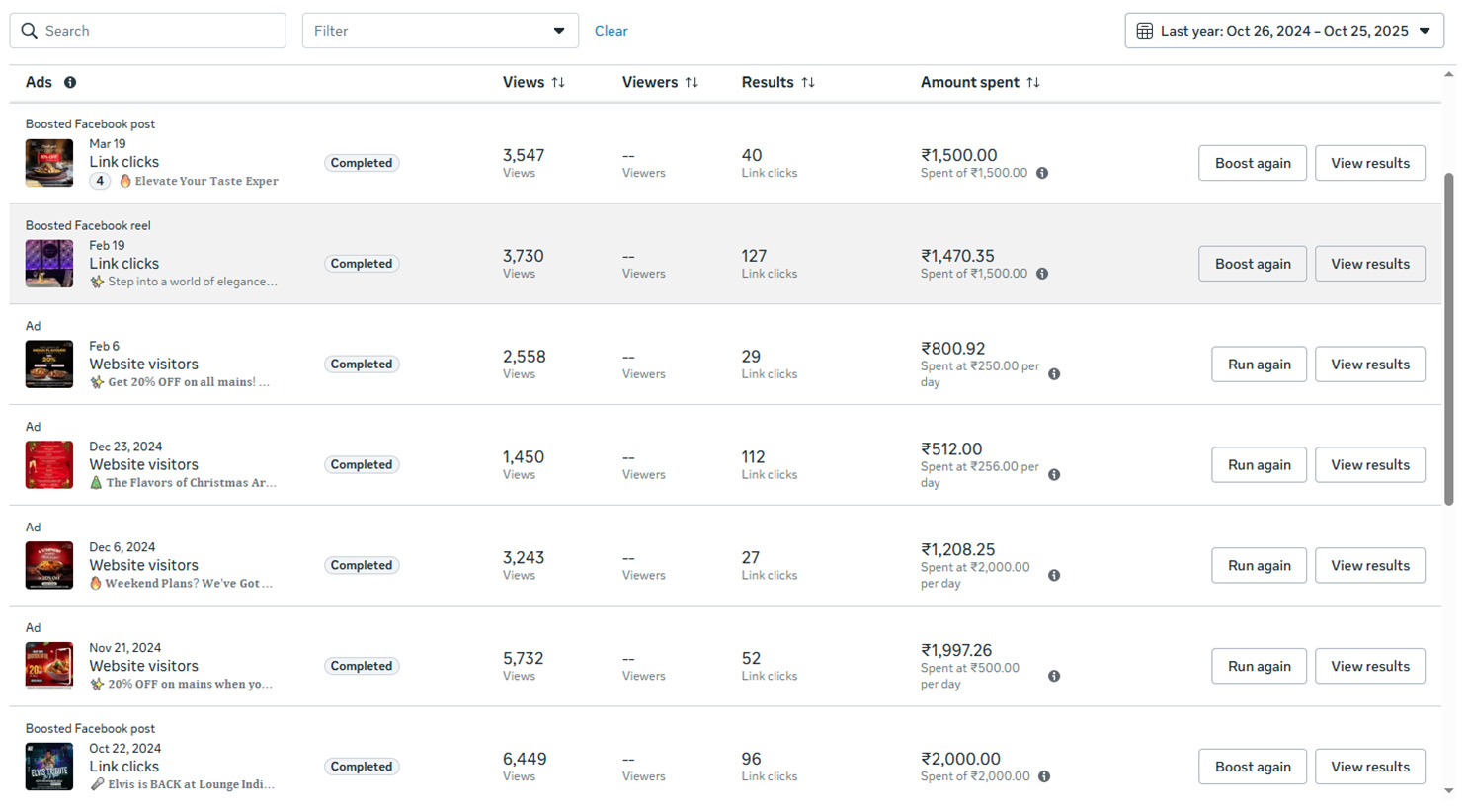Click the calendar icon in date selector

(x=1144, y=31)
